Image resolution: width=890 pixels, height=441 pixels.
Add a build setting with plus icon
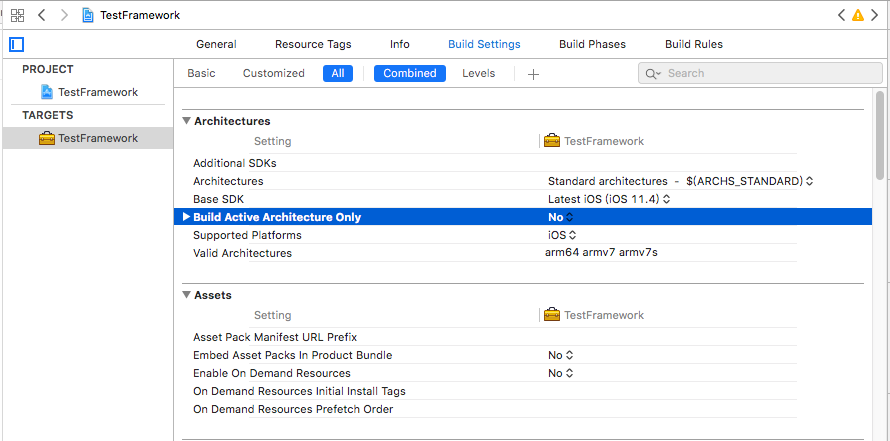point(533,74)
